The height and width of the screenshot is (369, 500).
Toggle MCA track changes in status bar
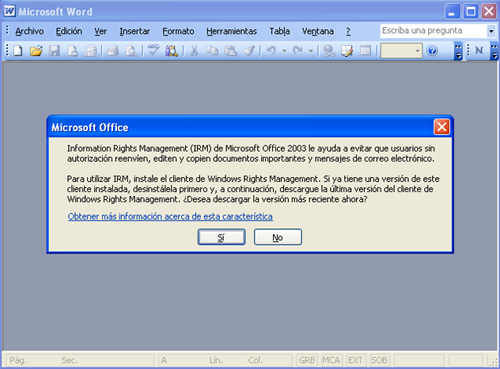click(x=331, y=360)
